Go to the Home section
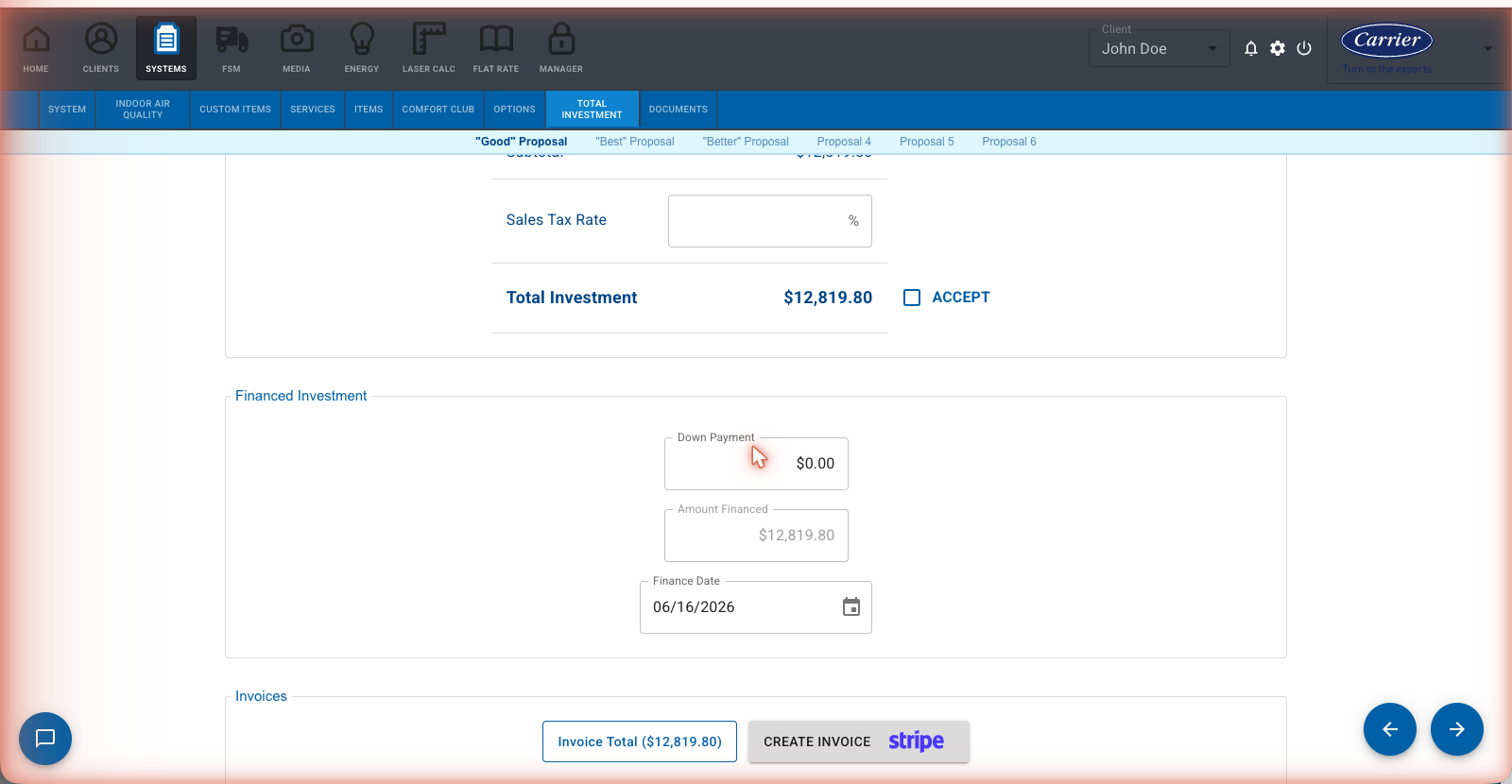The height and width of the screenshot is (784, 1512). click(x=36, y=48)
